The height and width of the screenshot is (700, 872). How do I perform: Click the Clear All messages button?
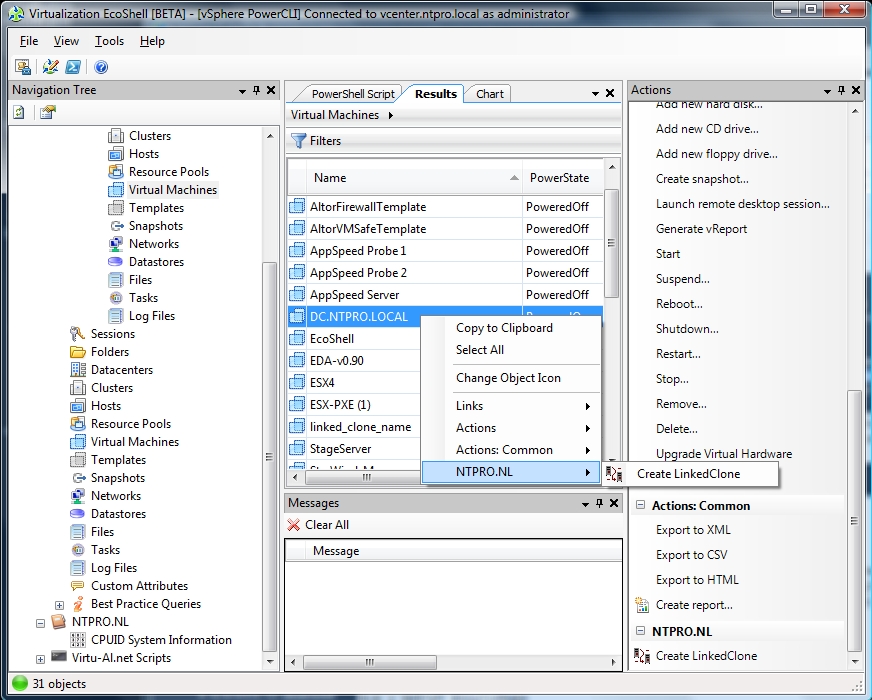pyautogui.click(x=318, y=524)
